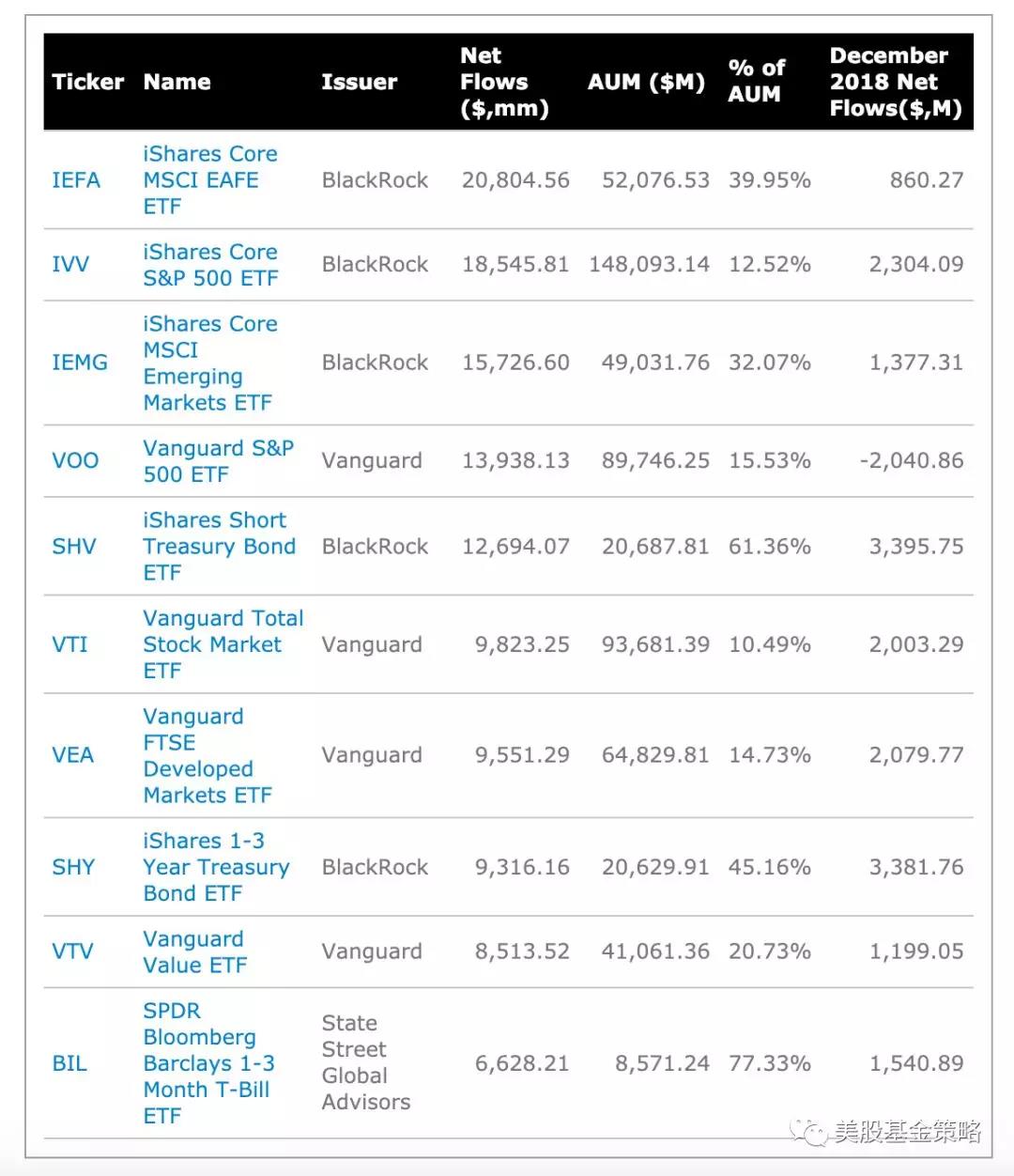Open iShares Core S&P 500 ETF page
The image size is (1014, 1176).
210,265
